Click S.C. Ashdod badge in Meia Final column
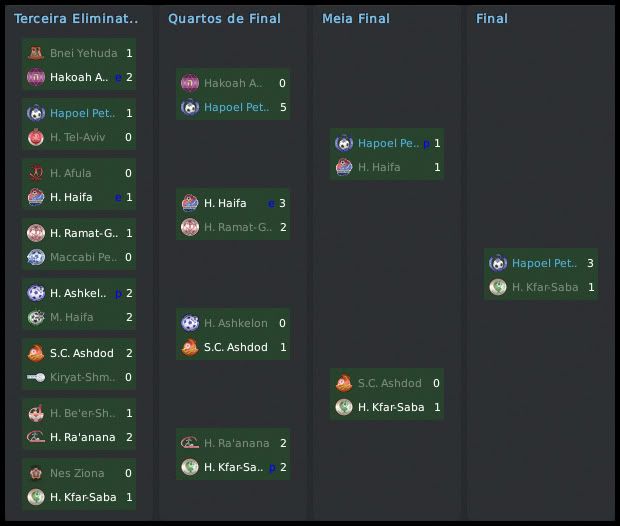Screen dimensions: 620x526 tap(344, 383)
